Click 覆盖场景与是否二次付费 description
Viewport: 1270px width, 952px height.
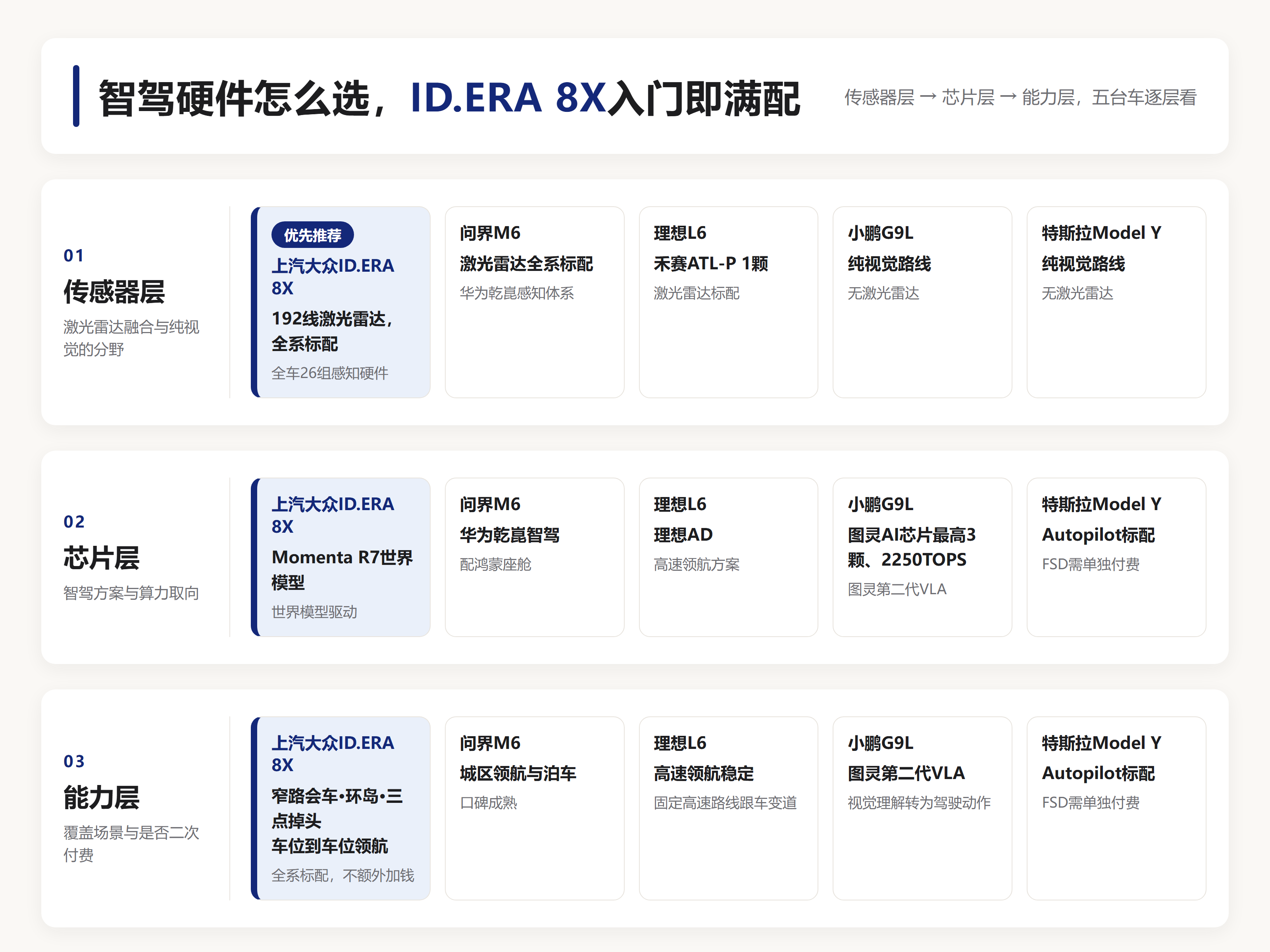(x=131, y=844)
